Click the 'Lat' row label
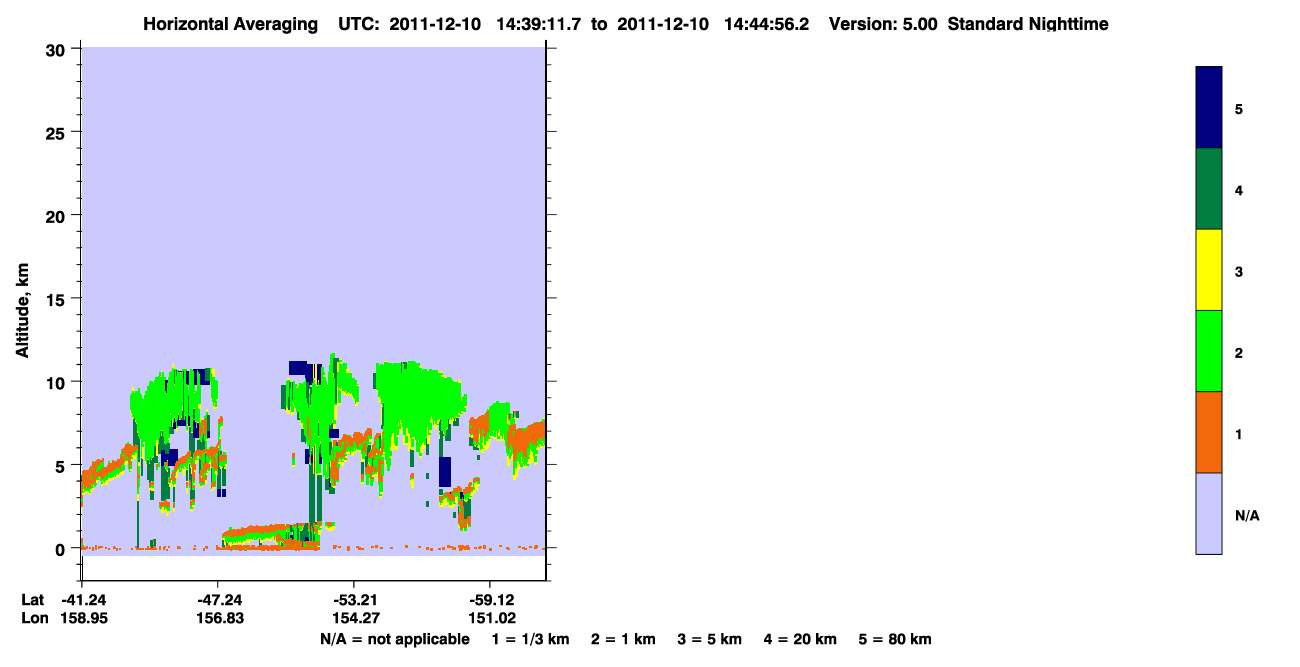This screenshot has width=1300, height=667. (x=33, y=601)
